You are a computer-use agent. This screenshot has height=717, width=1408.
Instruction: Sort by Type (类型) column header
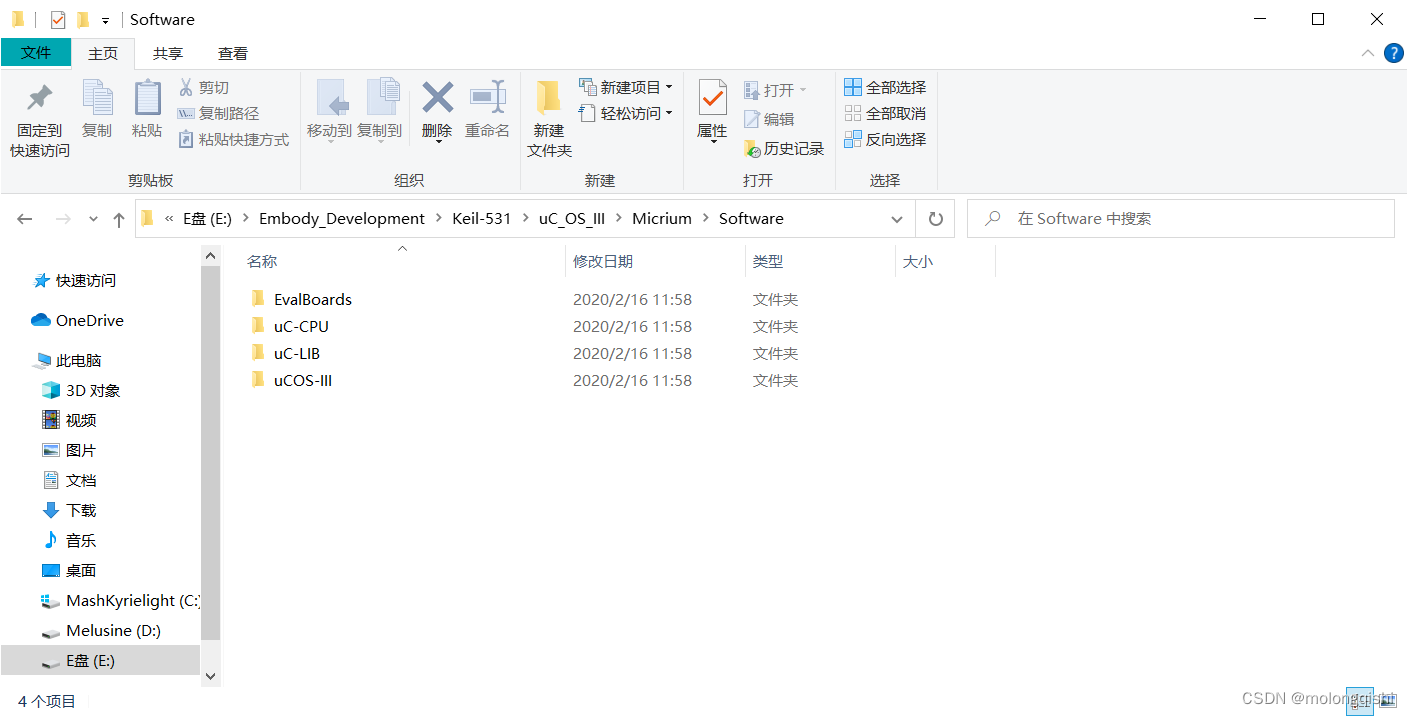tap(768, 261)
